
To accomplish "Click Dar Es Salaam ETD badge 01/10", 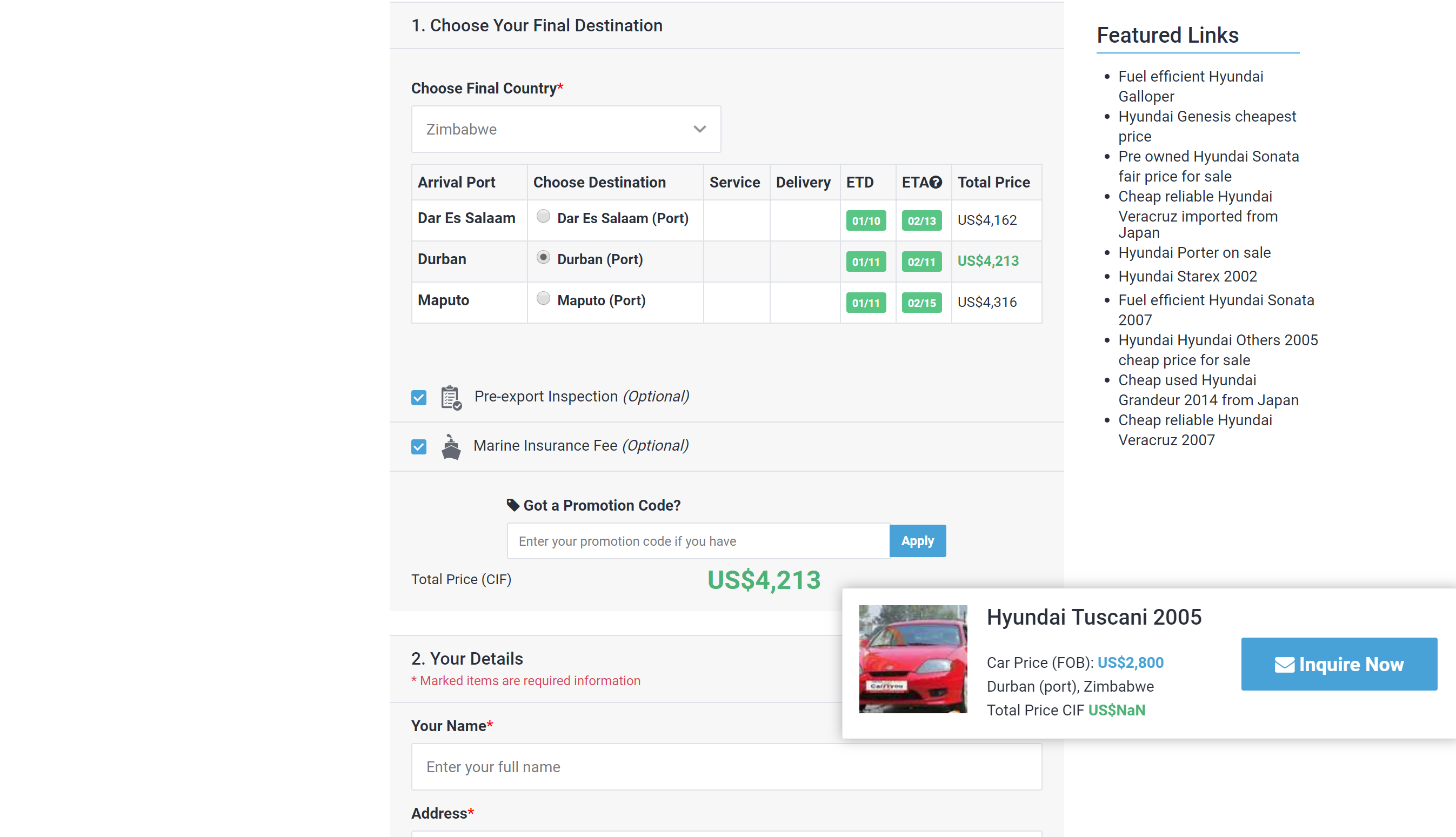I will coord(865,220).
